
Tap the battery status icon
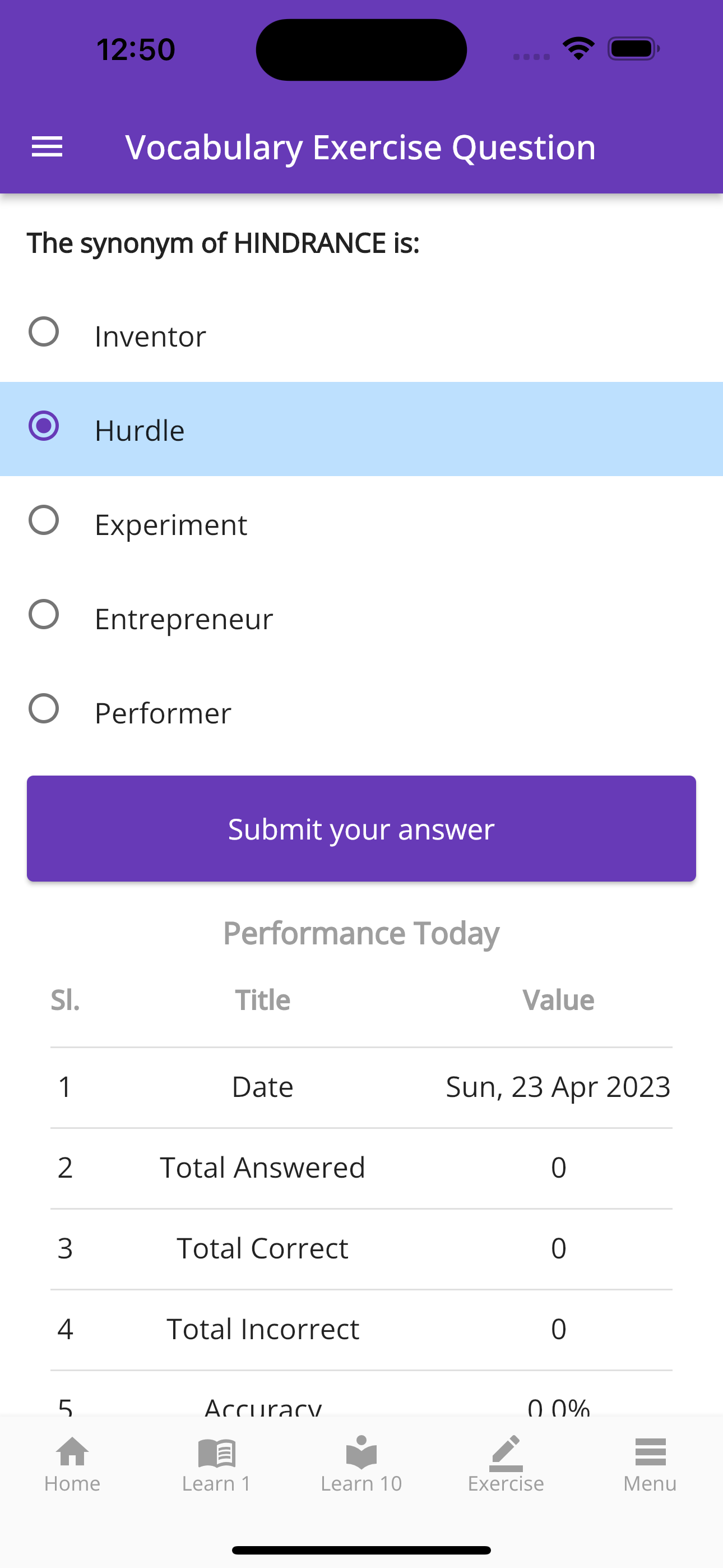pos(633,49)
